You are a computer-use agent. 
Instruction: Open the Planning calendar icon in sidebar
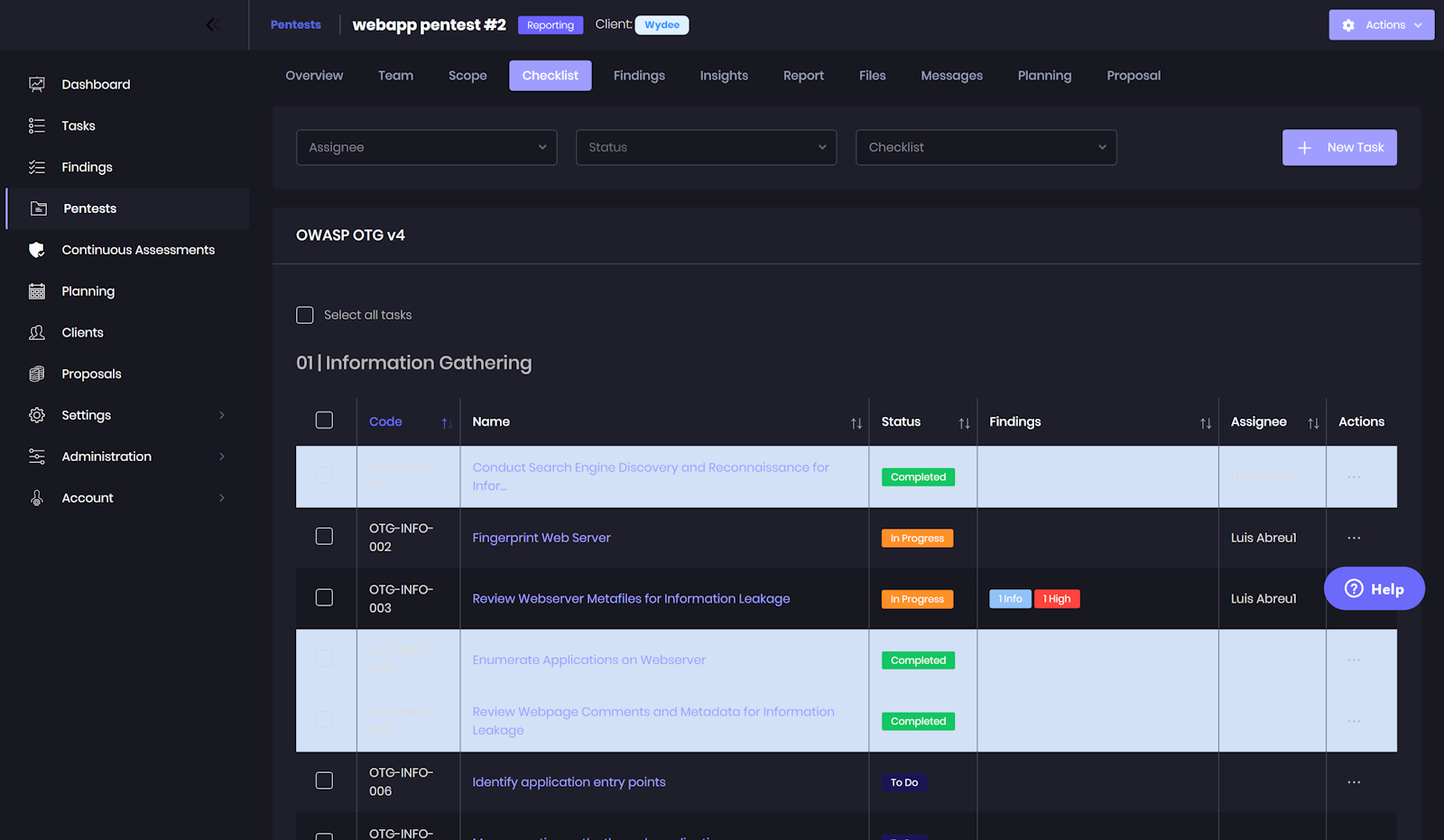coord(37,291)
